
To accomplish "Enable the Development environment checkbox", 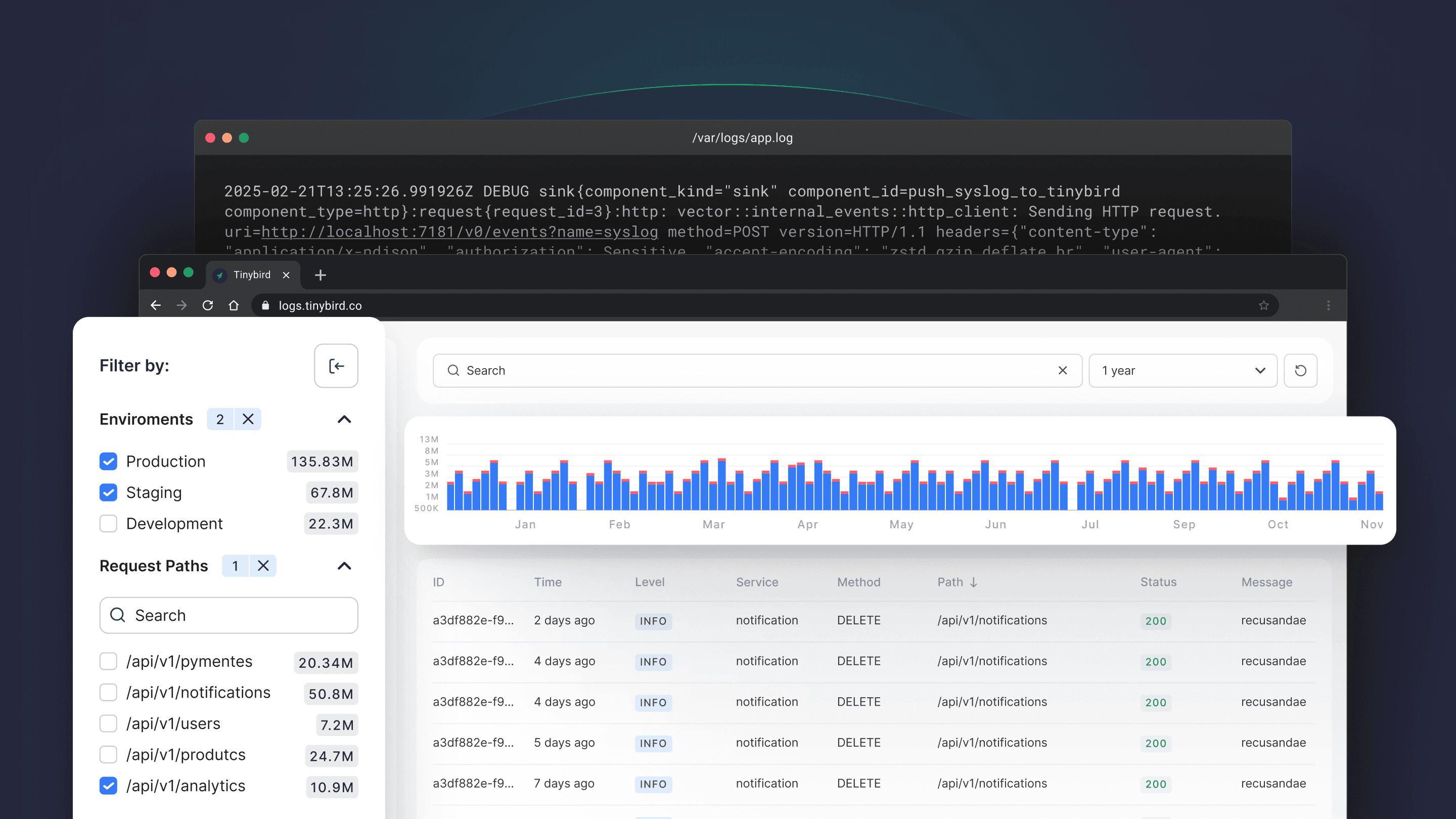I will coord(109,523).
